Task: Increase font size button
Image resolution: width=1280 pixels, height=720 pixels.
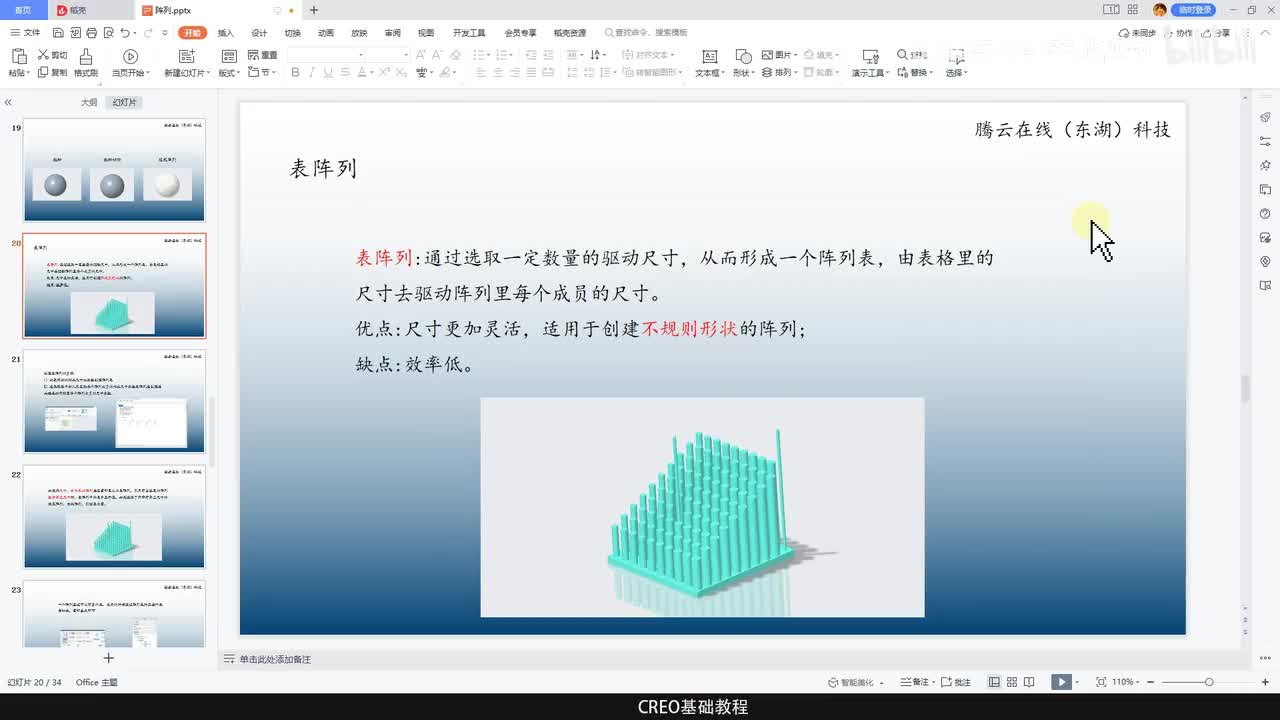Action: pyautogui.click(x=421, y=55)
